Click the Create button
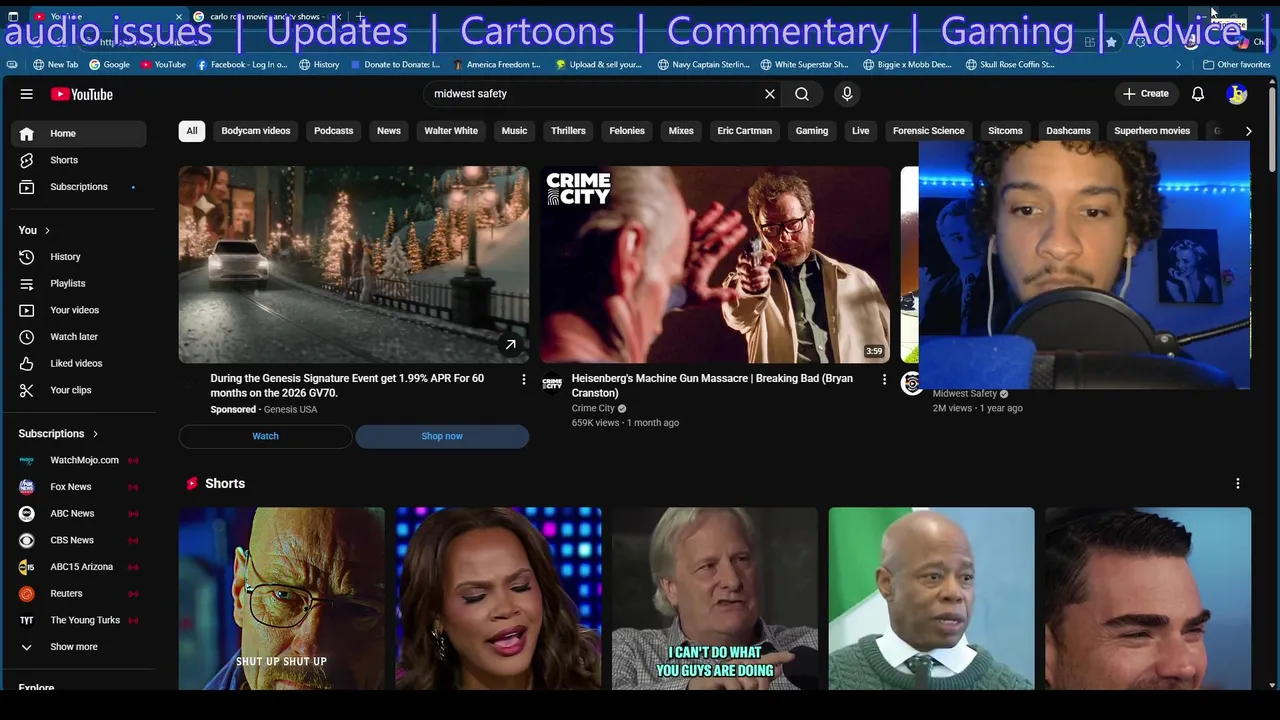Viewport: 1280px width, 720px height. coord(1146,94)
